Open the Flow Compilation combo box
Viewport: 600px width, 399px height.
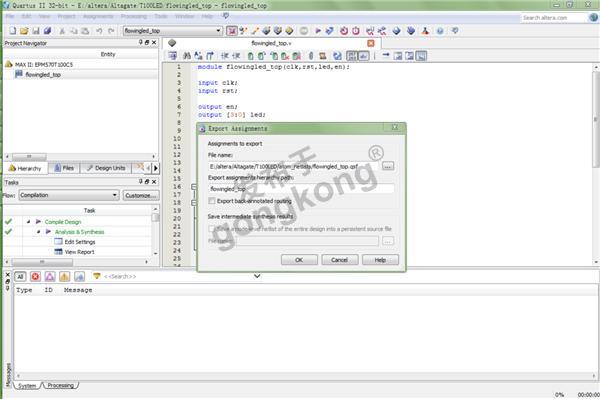coord(69,195)
